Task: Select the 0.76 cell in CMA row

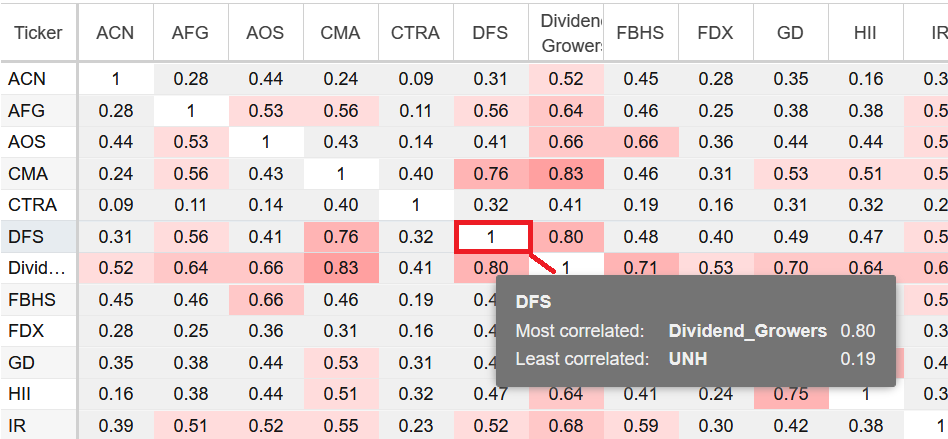Action: [x=491, y=174]
